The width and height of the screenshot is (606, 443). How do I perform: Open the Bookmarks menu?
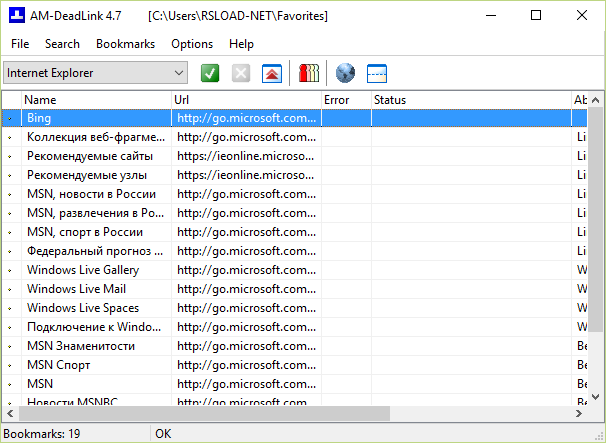[126, 44]
